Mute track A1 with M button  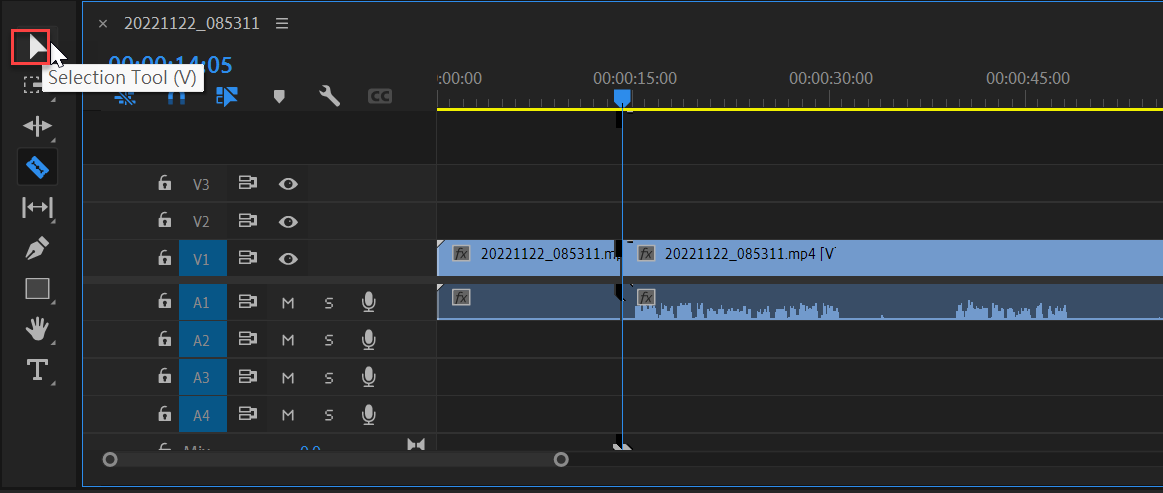coord(288,302)
